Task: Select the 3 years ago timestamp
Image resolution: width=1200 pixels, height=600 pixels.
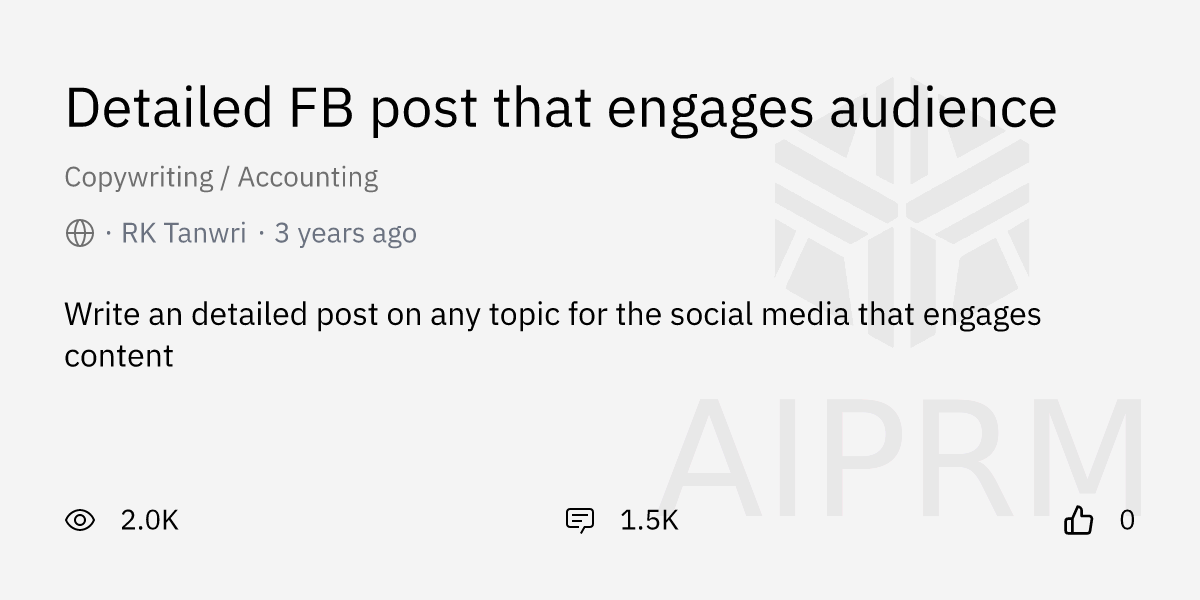Action: point(345,233)
